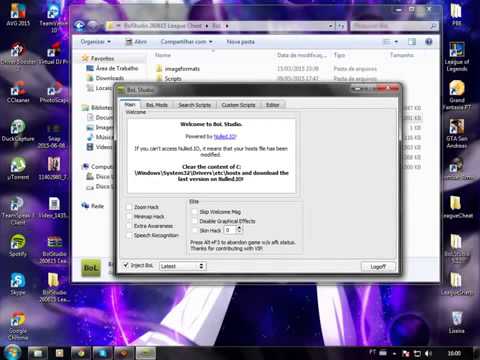480x360 pixels.
Task: Open the view options dropdown arrow in Explorer
Action: point(396,42)
